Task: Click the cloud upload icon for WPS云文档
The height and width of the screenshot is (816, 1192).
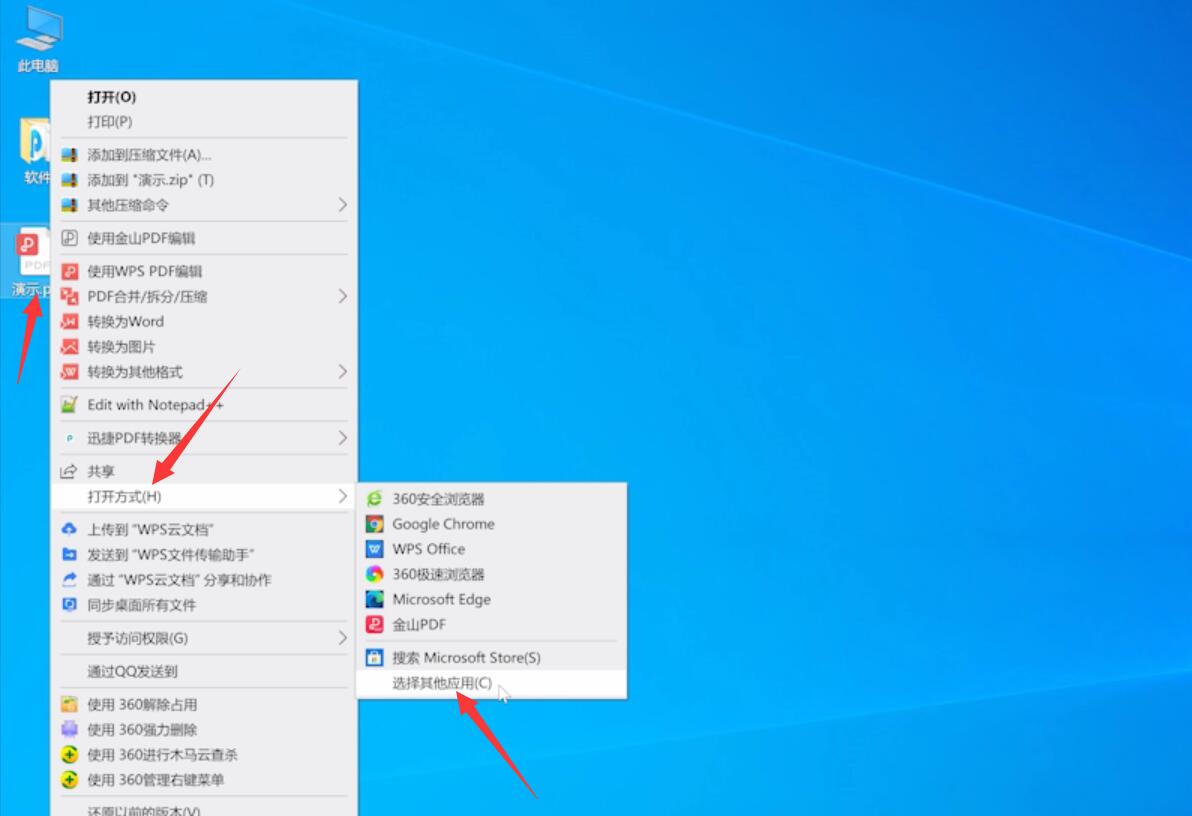Action: [x=69, y=529]
